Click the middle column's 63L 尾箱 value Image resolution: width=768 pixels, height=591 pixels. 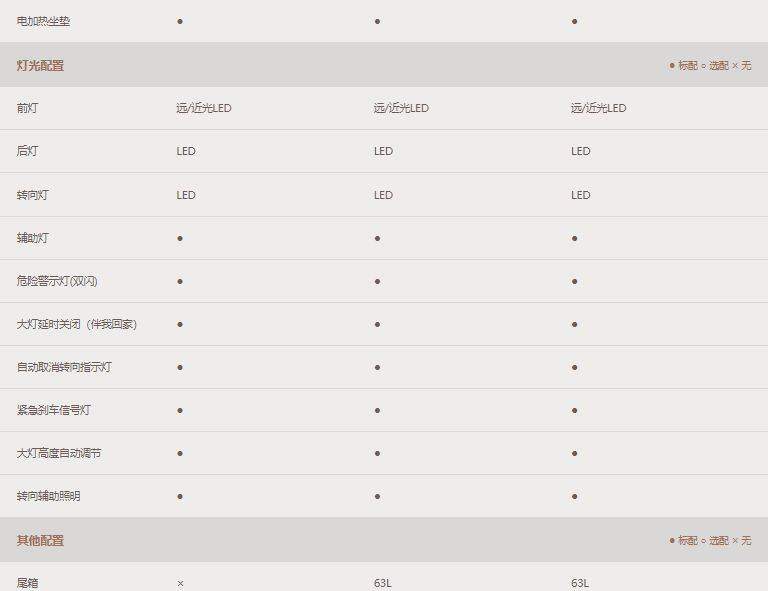point(383,583)
